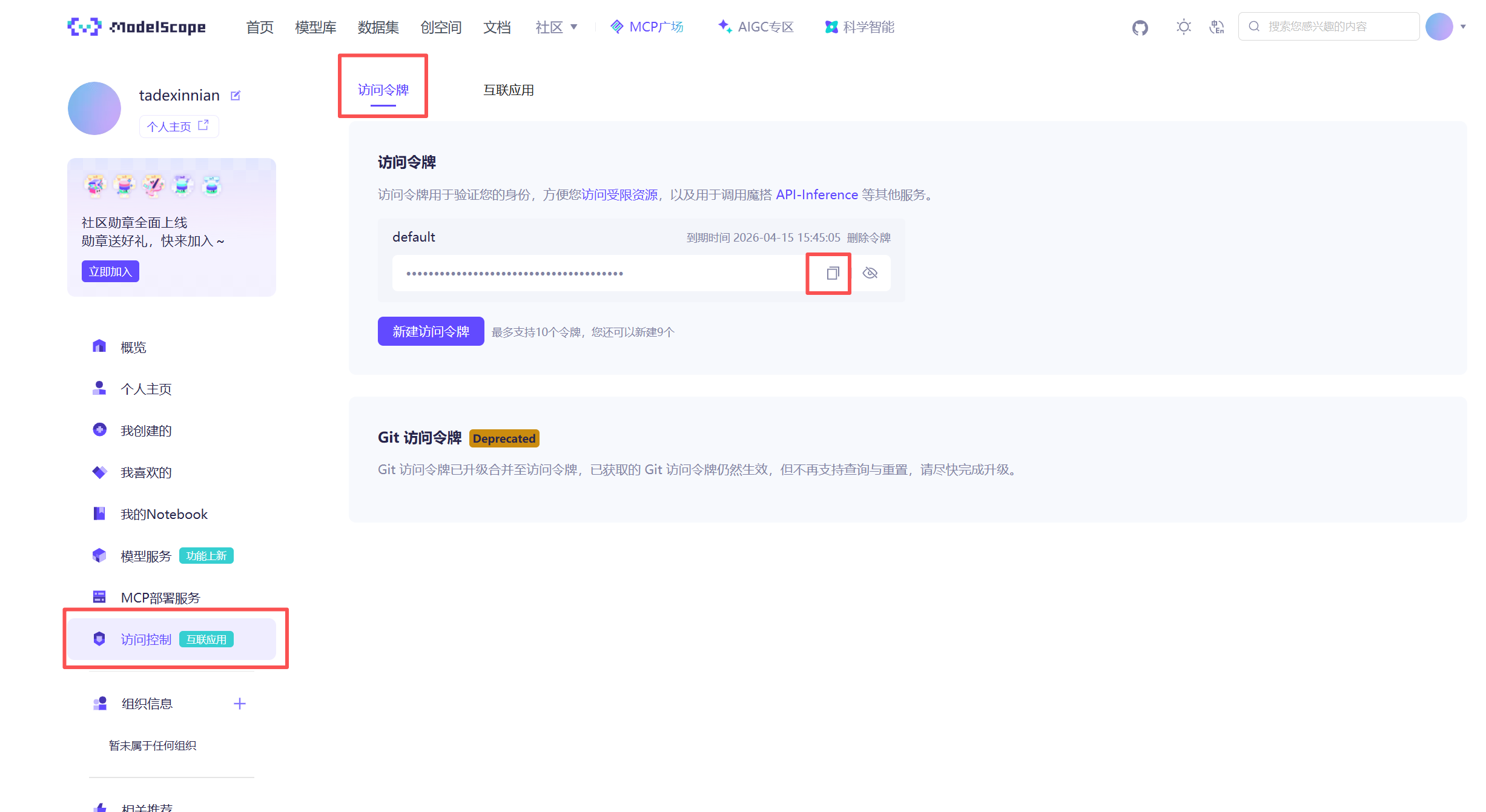Open 概览 sidebar item
Image resolution: width=1486 pixels, height=812 pixels.
click(133, 348)
